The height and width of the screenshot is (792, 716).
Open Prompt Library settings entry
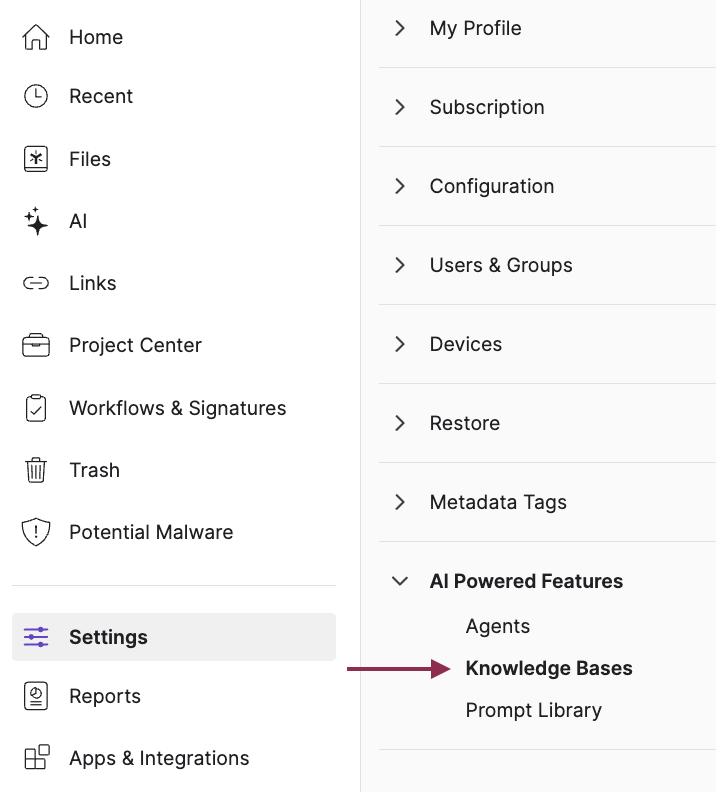[534, 710]
